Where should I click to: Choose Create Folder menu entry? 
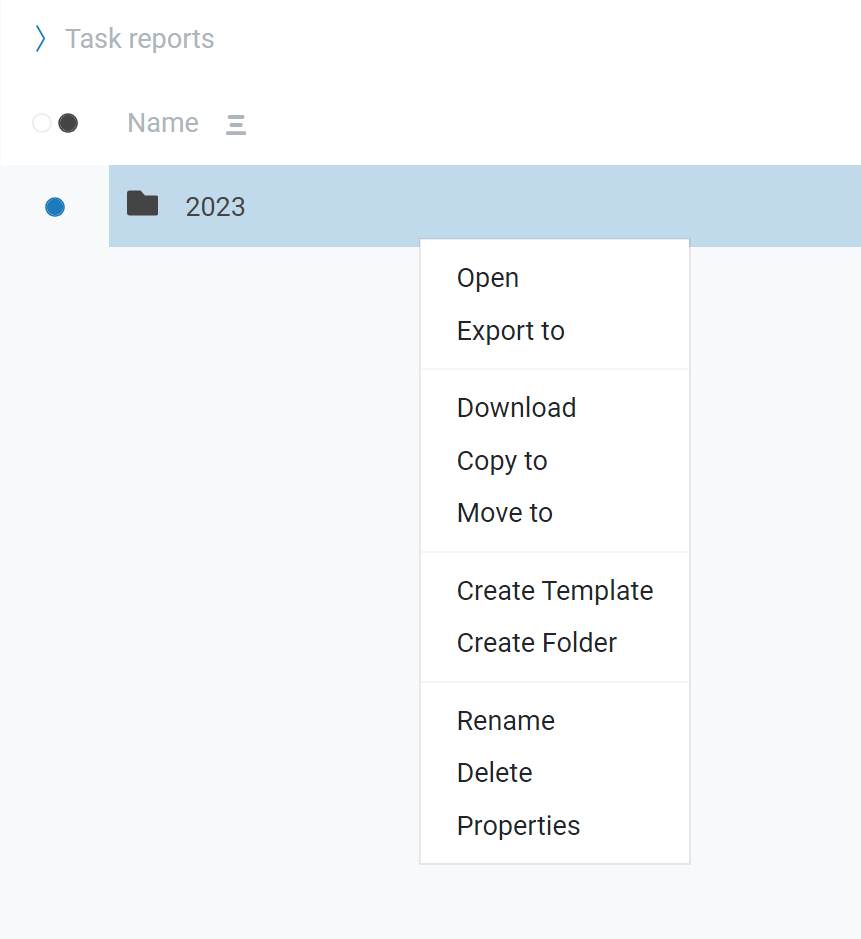point(537,643)
